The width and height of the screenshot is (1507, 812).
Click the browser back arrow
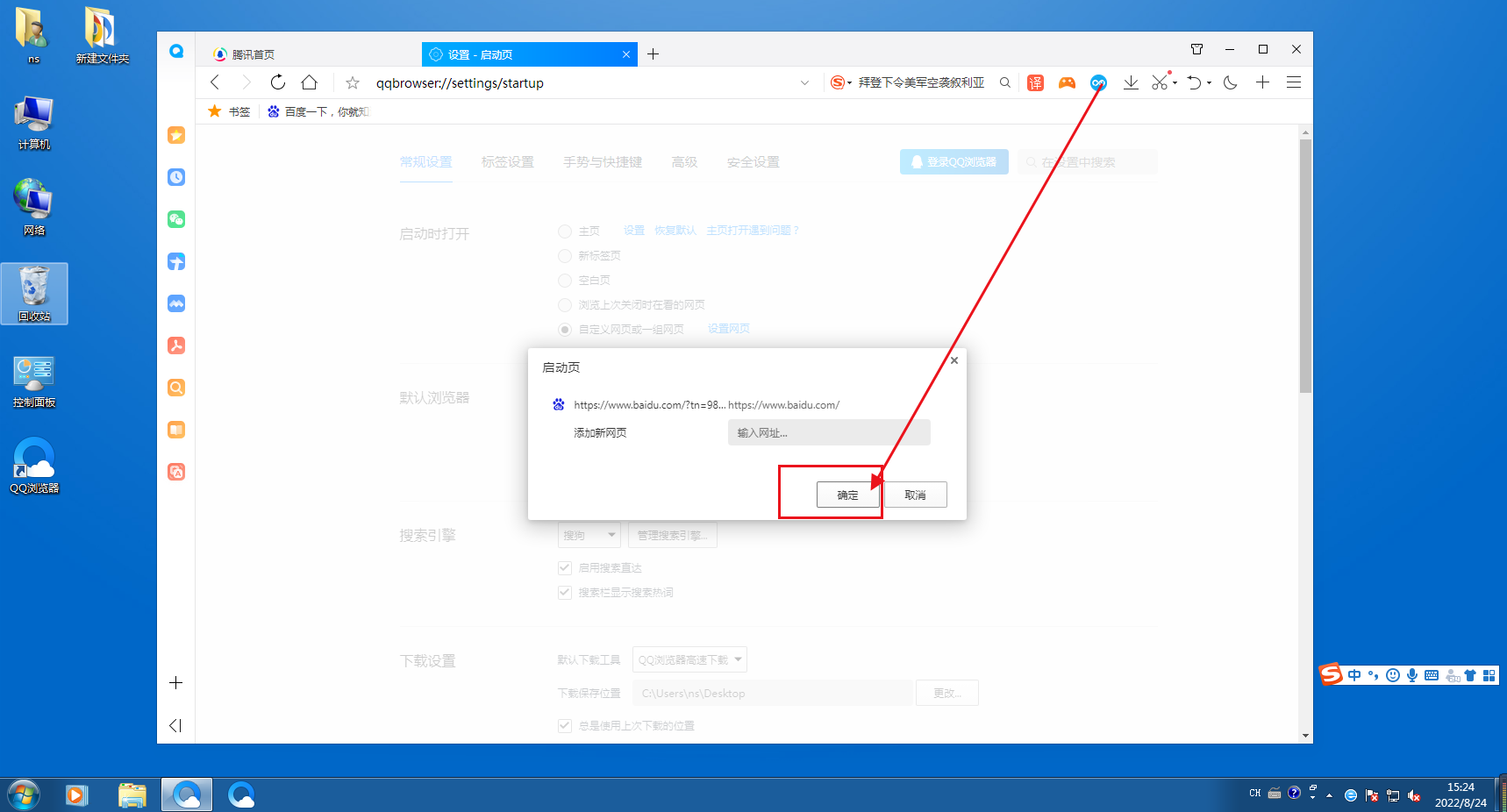pos(215,82)
